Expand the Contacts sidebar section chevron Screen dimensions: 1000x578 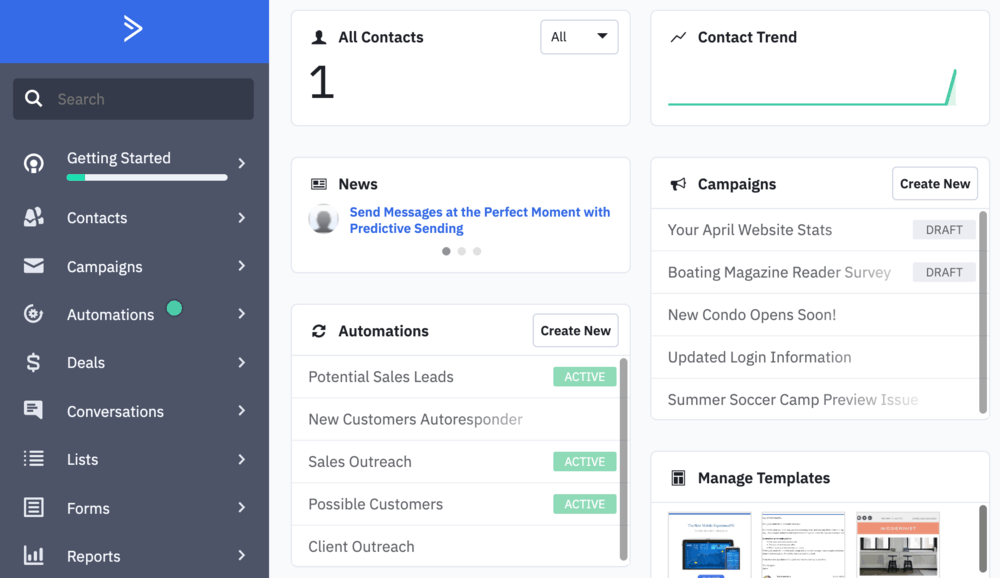[241, 217]
